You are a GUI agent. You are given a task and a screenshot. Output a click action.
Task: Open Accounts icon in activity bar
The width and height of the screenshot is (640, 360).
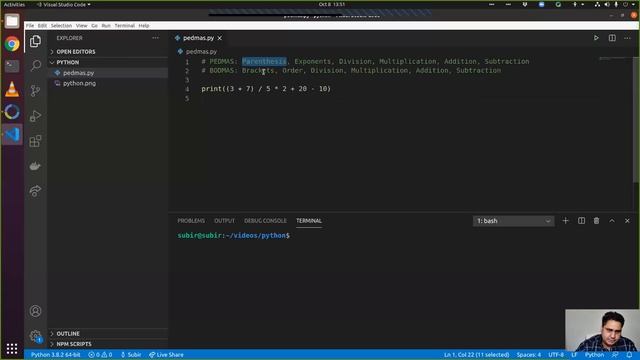[36, 311]
